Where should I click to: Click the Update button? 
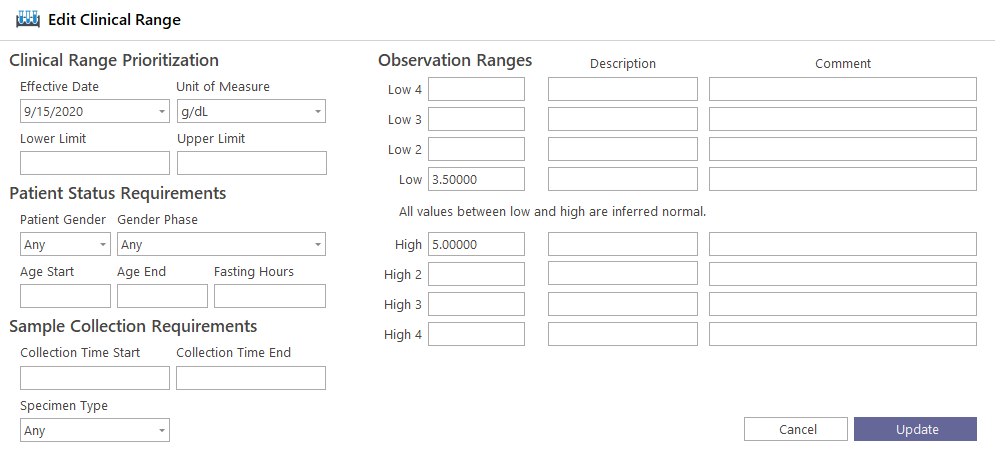[x=915, y=429]
